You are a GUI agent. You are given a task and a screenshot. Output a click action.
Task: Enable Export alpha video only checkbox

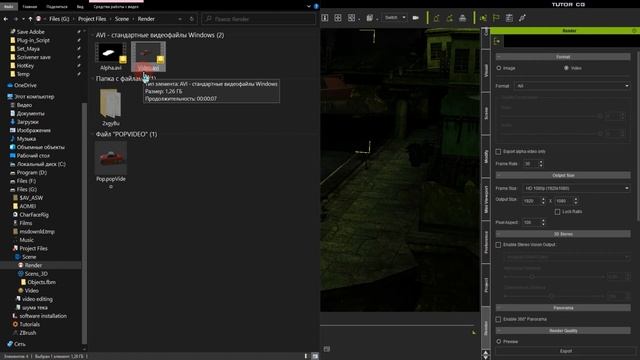[x=498, y=151]
